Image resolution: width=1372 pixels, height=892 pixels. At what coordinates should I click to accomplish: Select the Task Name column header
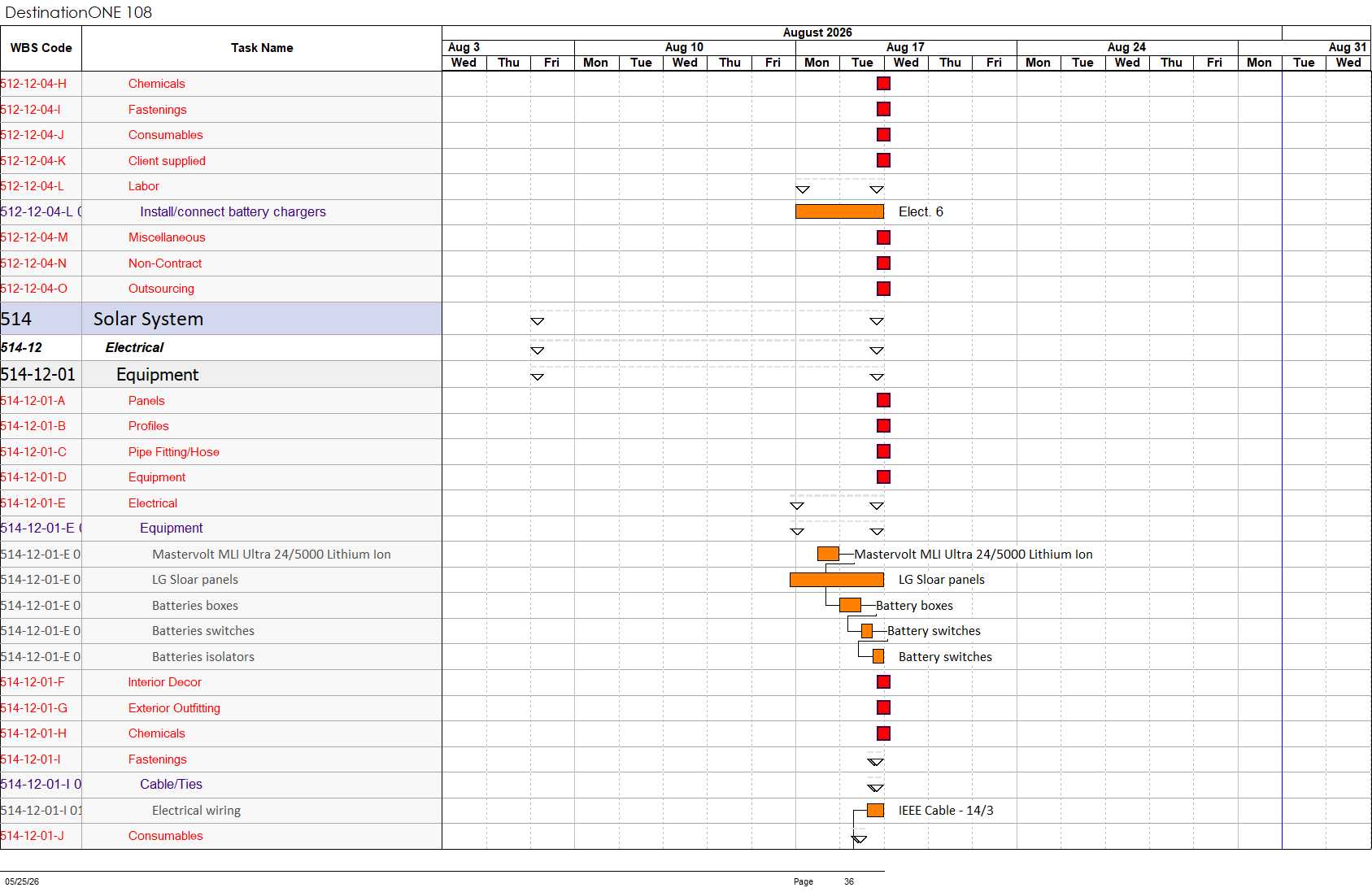pyautogui.click(x=262, y=48)
